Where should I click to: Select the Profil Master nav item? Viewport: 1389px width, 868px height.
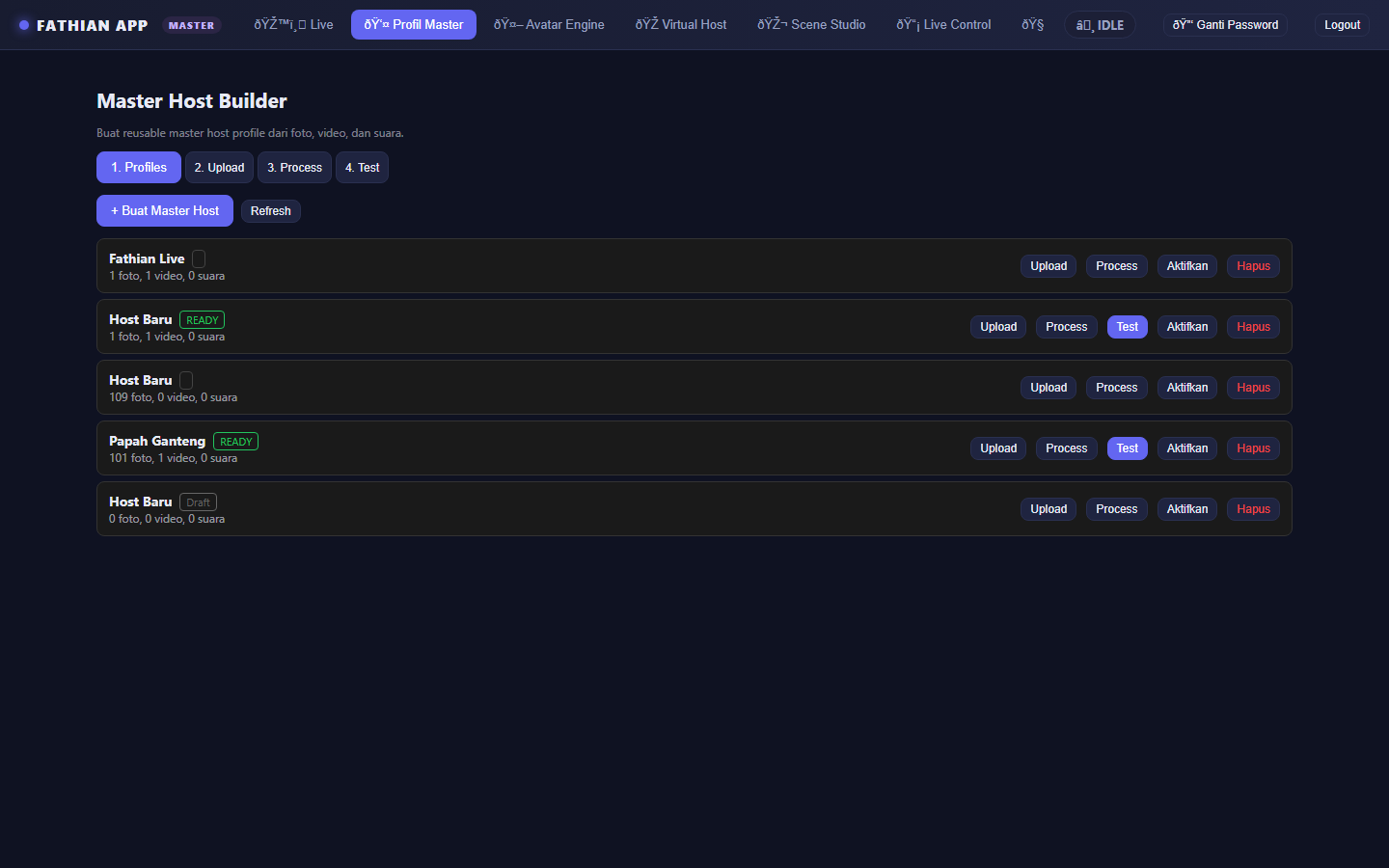[414, 25]
